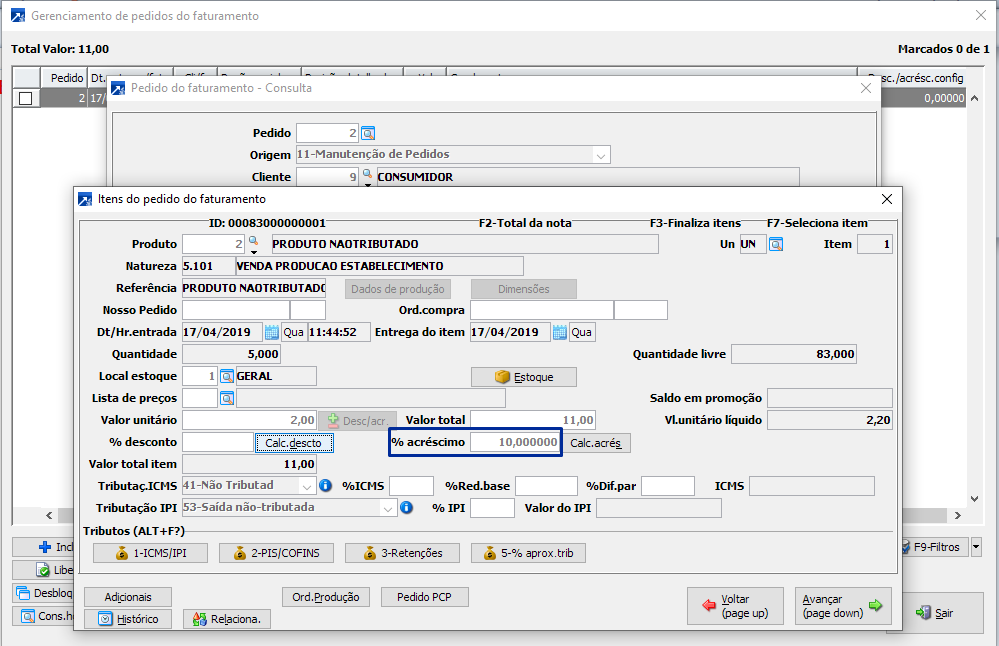
Task: Click Avançar (page down) button
Action: 843,606
